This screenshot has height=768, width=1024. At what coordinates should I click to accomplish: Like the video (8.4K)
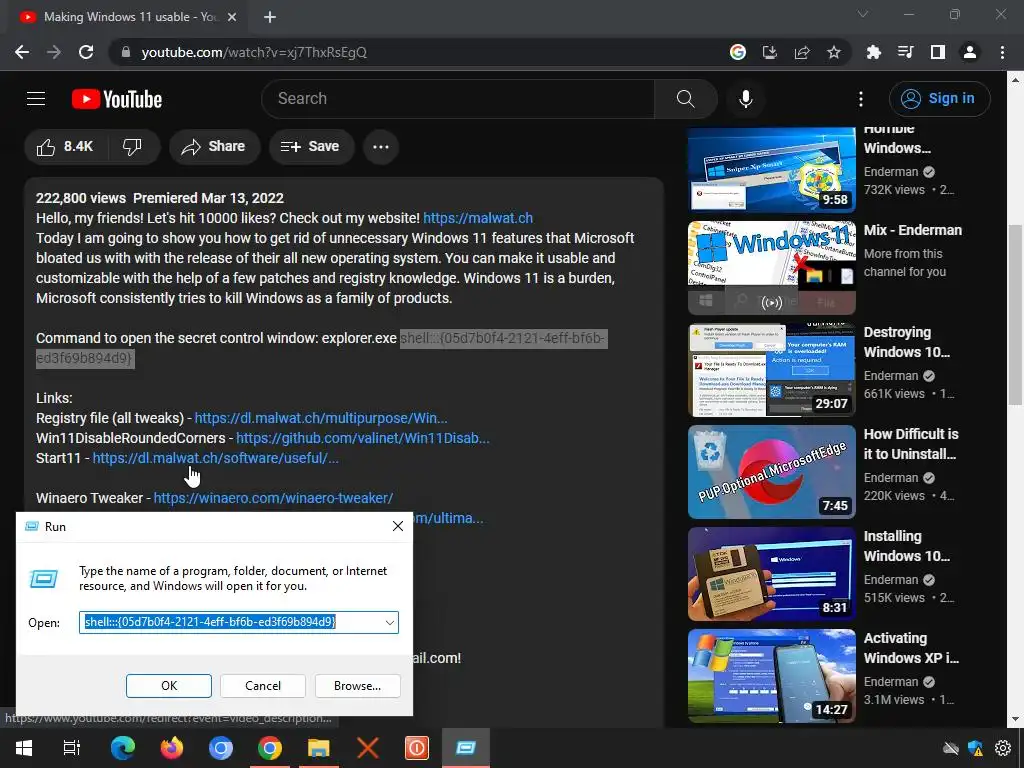click(x=65, y=146)
